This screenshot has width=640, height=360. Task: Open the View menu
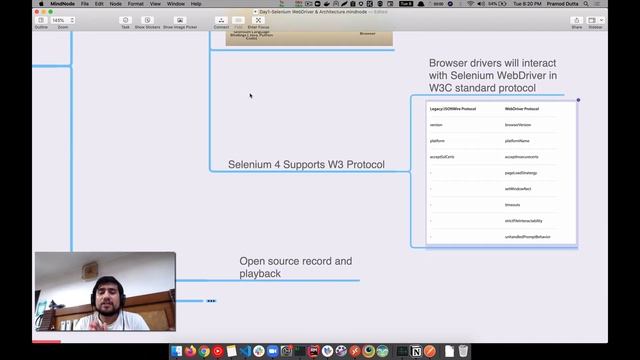pos(155,4)
